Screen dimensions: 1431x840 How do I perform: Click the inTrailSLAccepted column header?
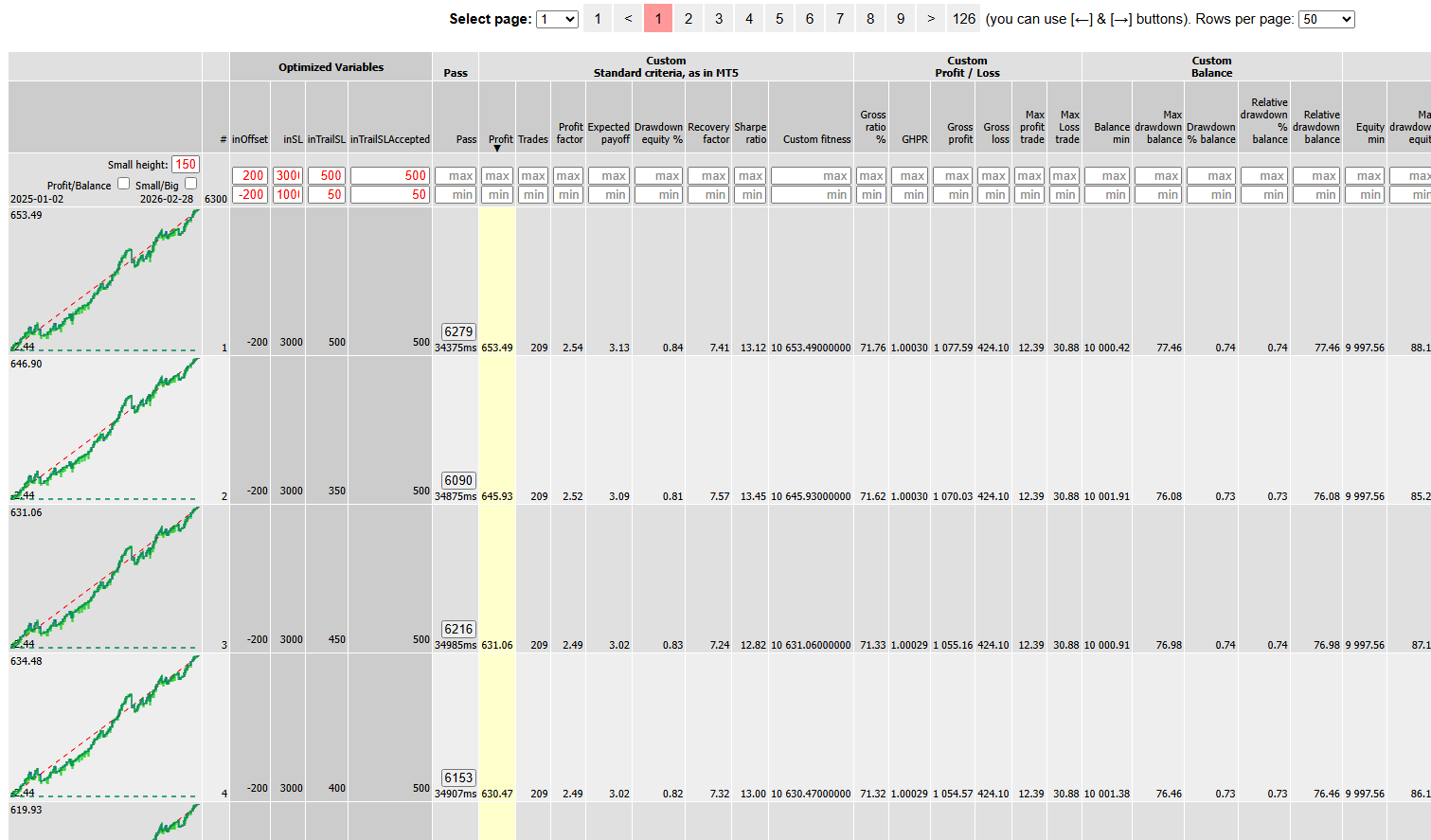390,139
